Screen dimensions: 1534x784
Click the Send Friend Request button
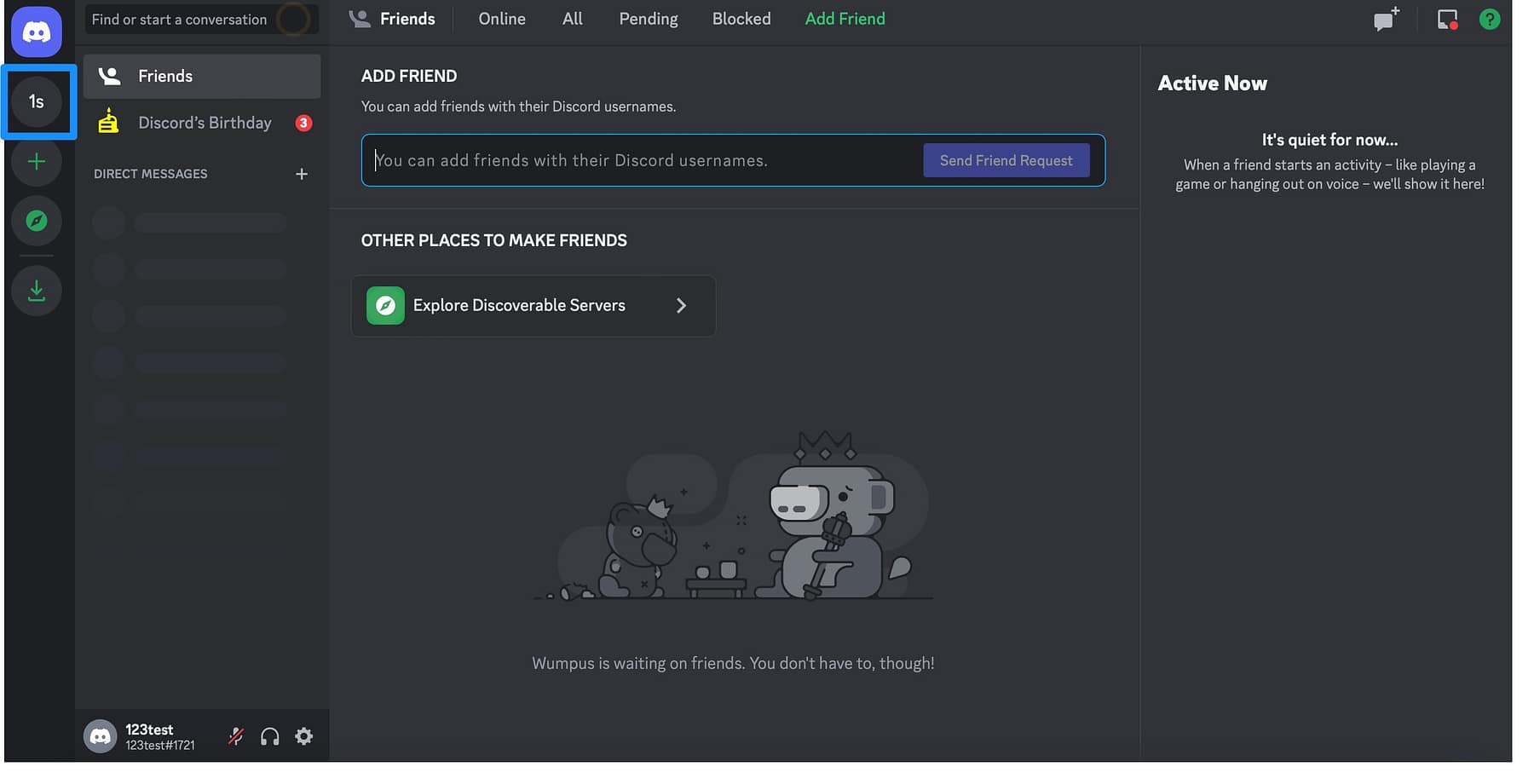click(1006, 160)
